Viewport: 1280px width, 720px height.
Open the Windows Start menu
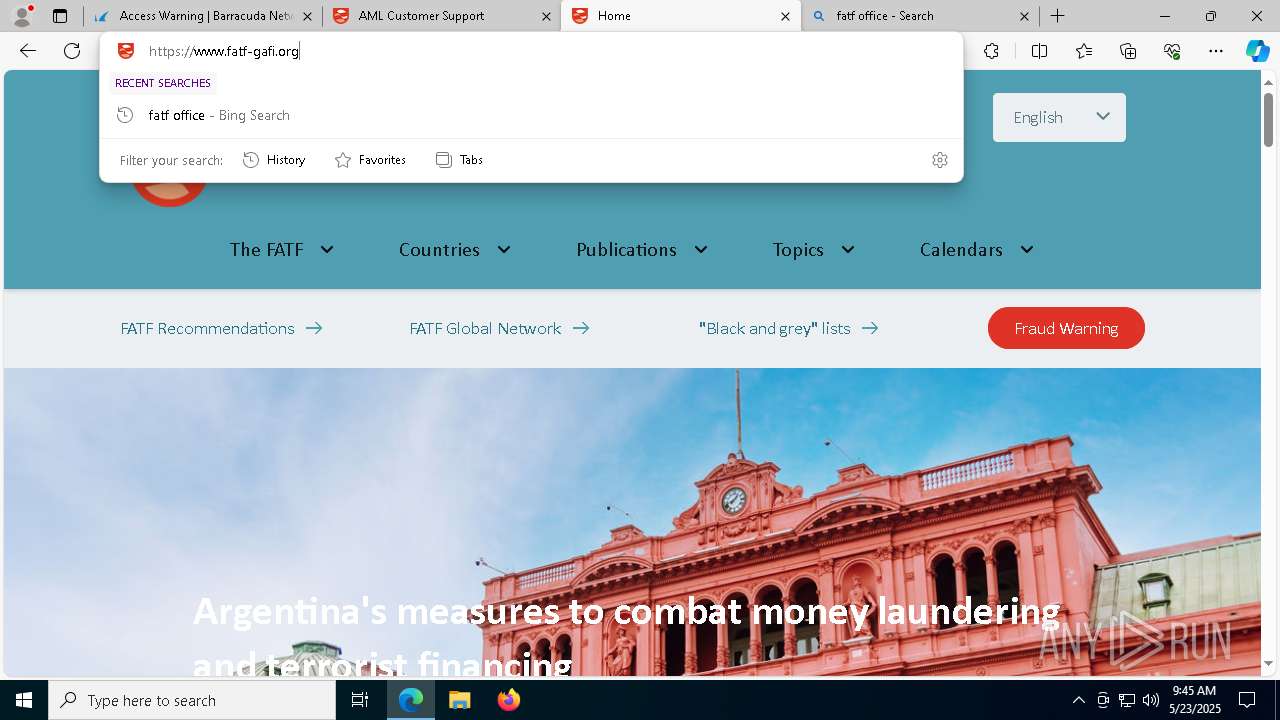point(24,700)
